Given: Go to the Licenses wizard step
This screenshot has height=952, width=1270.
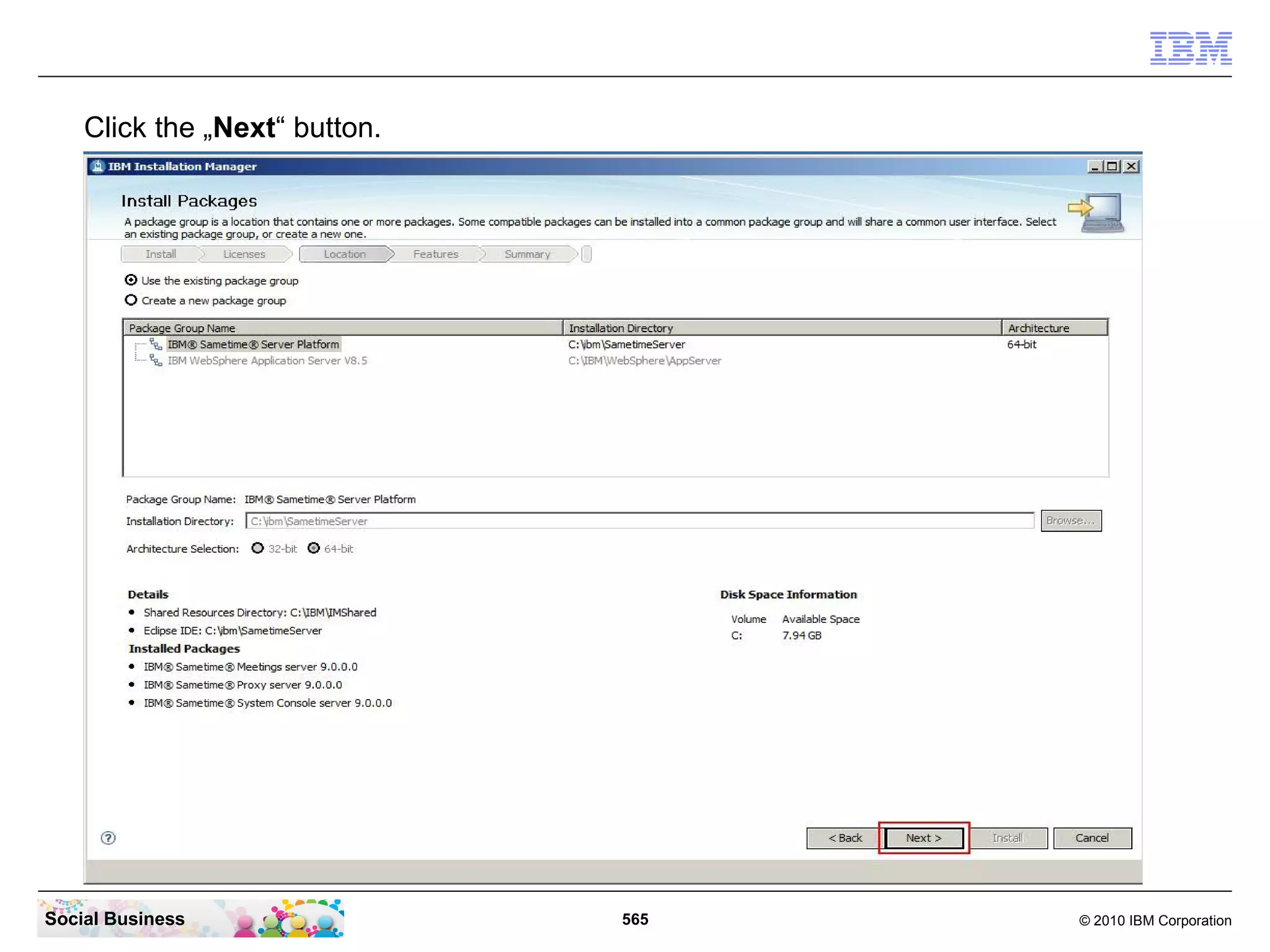Looking at the screenshot, I should click(244, 254).
